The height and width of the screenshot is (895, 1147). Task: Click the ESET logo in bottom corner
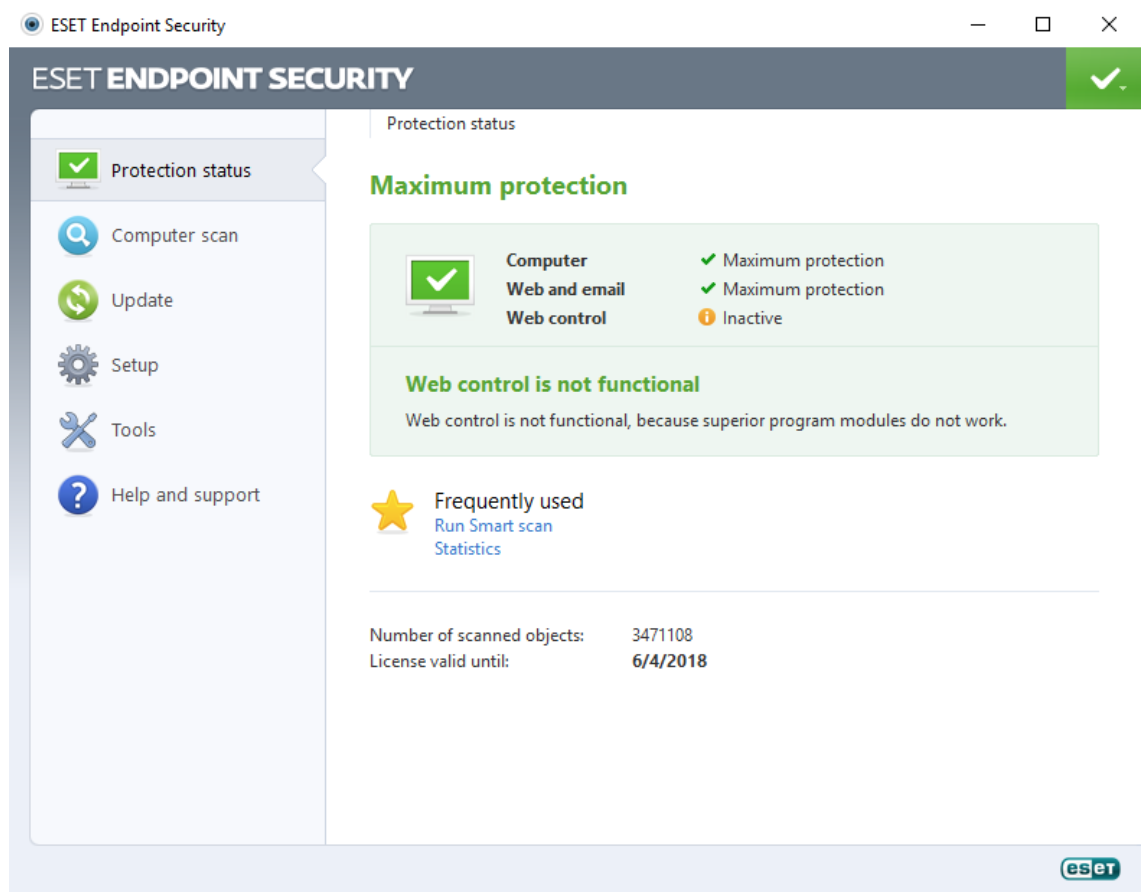1090,868
